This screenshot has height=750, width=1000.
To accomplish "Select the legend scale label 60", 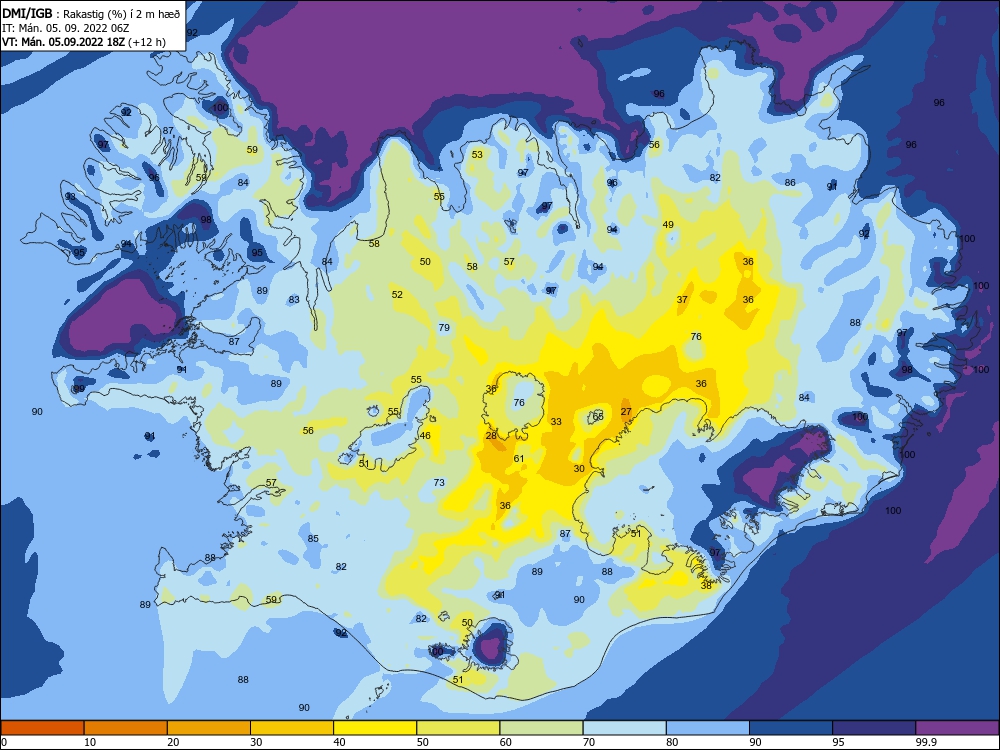I will tap(506, 742).
